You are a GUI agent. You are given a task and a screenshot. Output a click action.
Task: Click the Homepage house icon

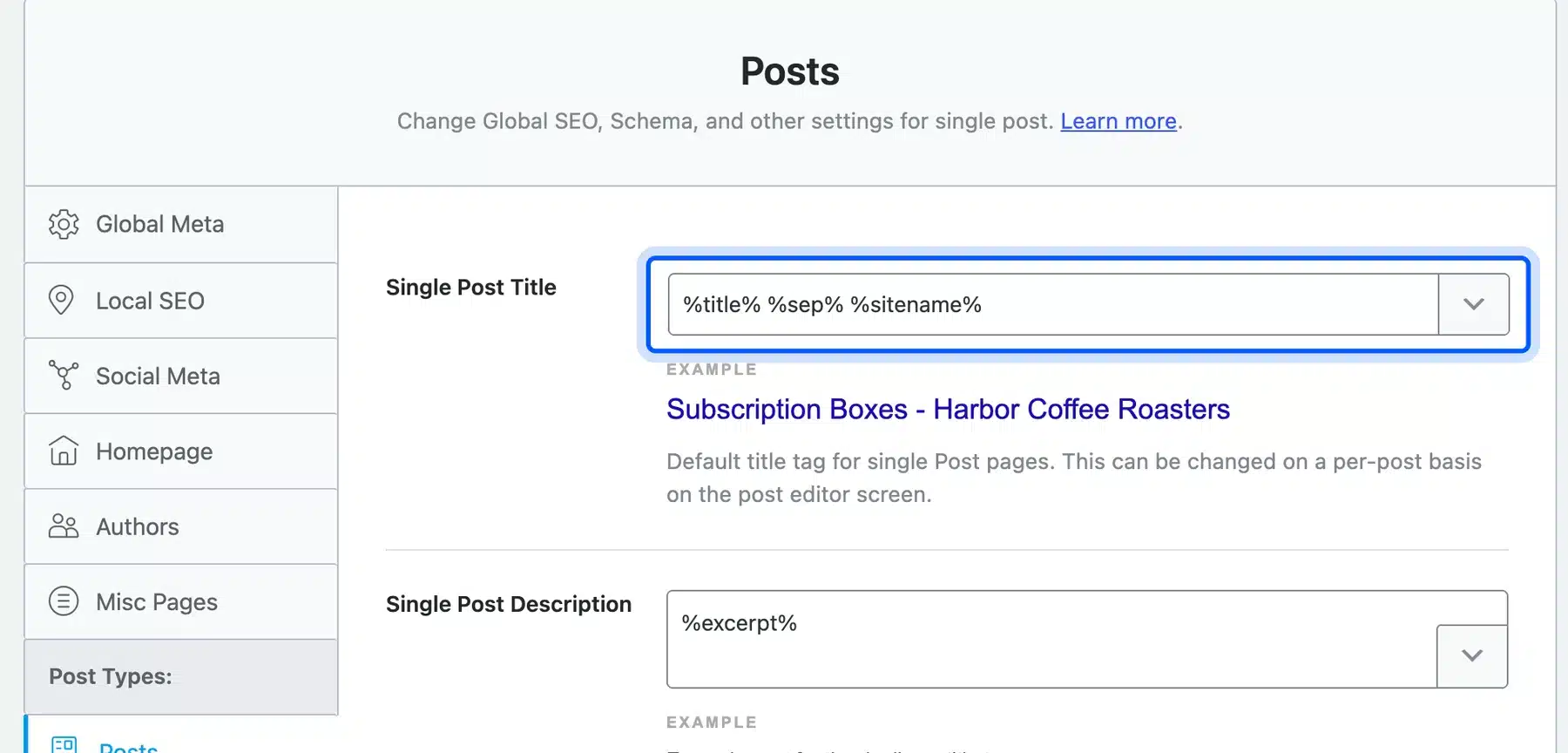pos(64,451)
